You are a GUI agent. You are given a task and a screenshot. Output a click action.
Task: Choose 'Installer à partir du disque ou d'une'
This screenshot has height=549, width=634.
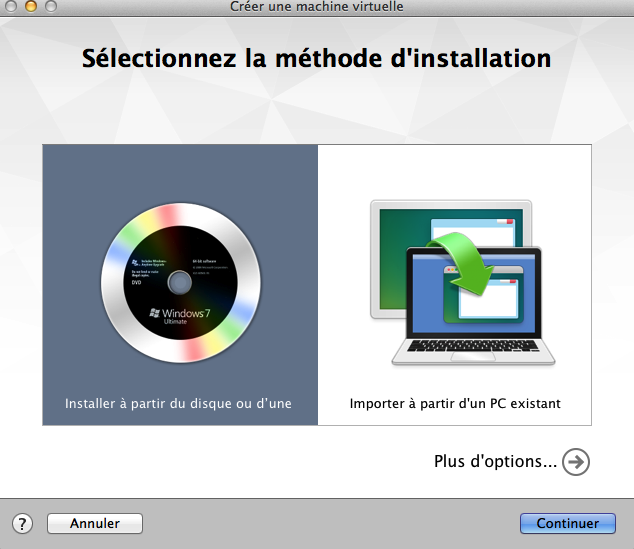(178, 403)
